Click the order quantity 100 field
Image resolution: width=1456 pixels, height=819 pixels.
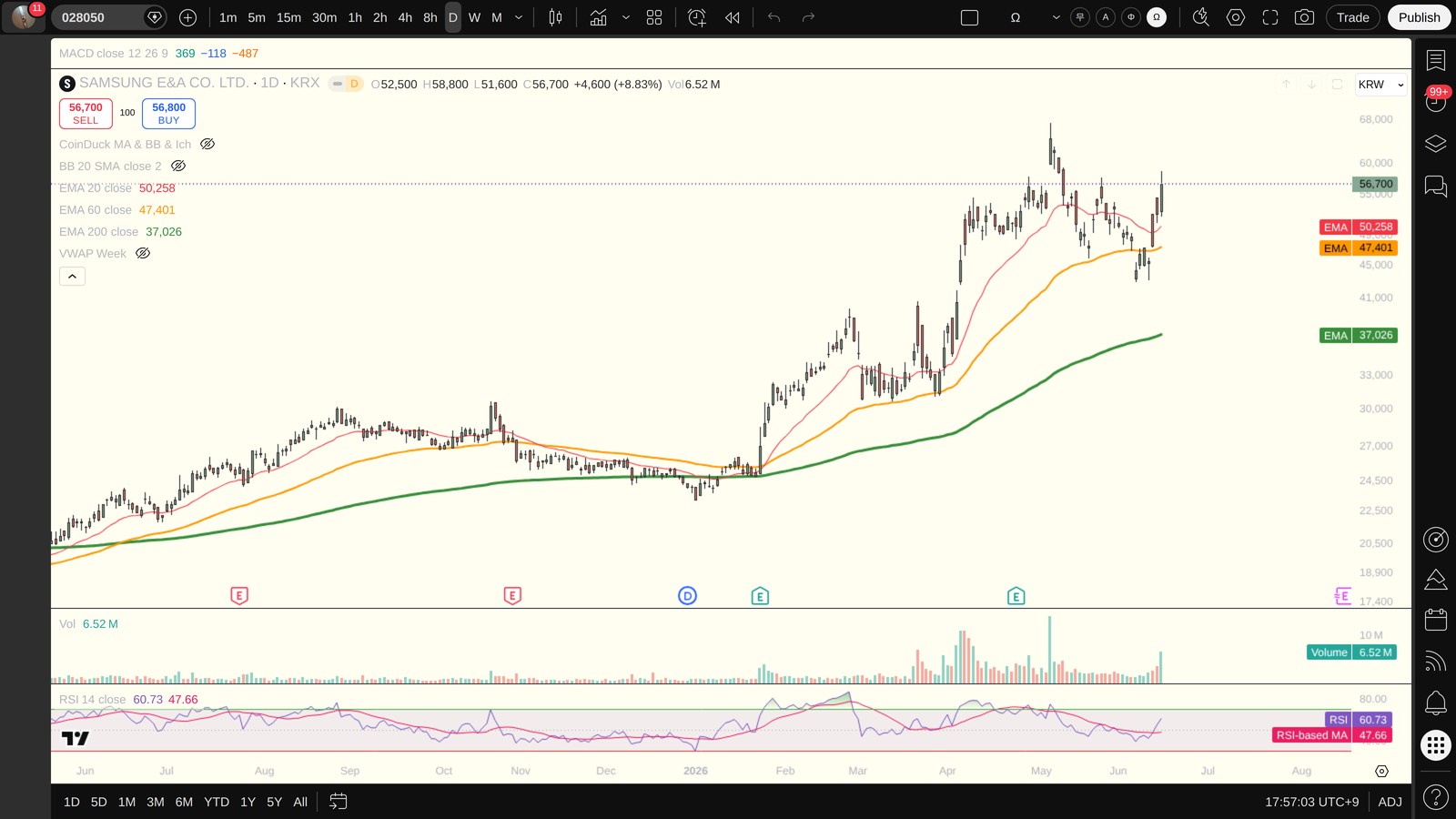click(127, 113)
